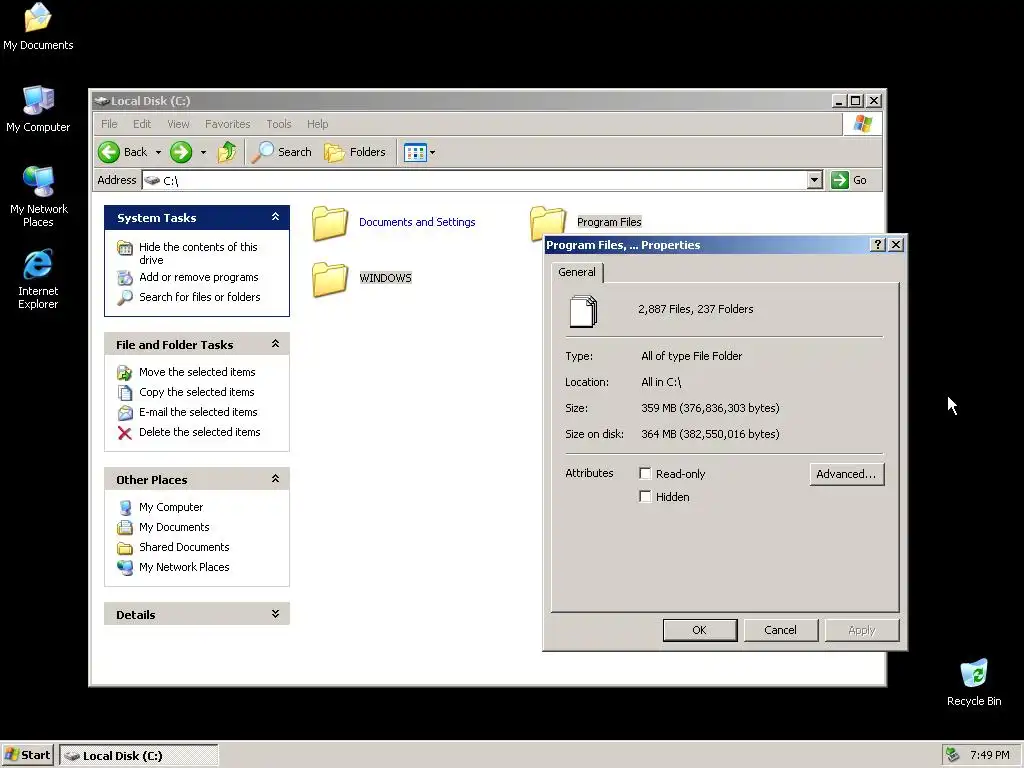Click Add or remove programs link
The image size is (1024, 768).
(x=199, y=278)
